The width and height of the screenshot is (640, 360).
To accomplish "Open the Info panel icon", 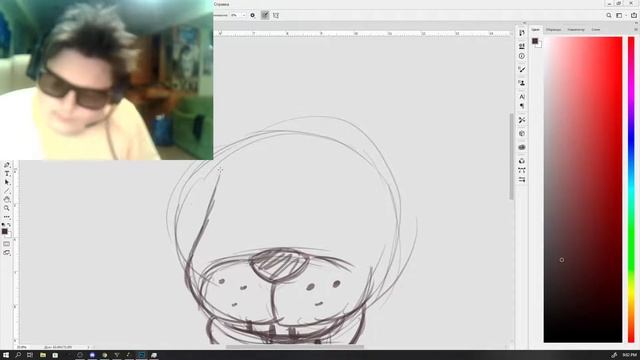I will [522, 56].
